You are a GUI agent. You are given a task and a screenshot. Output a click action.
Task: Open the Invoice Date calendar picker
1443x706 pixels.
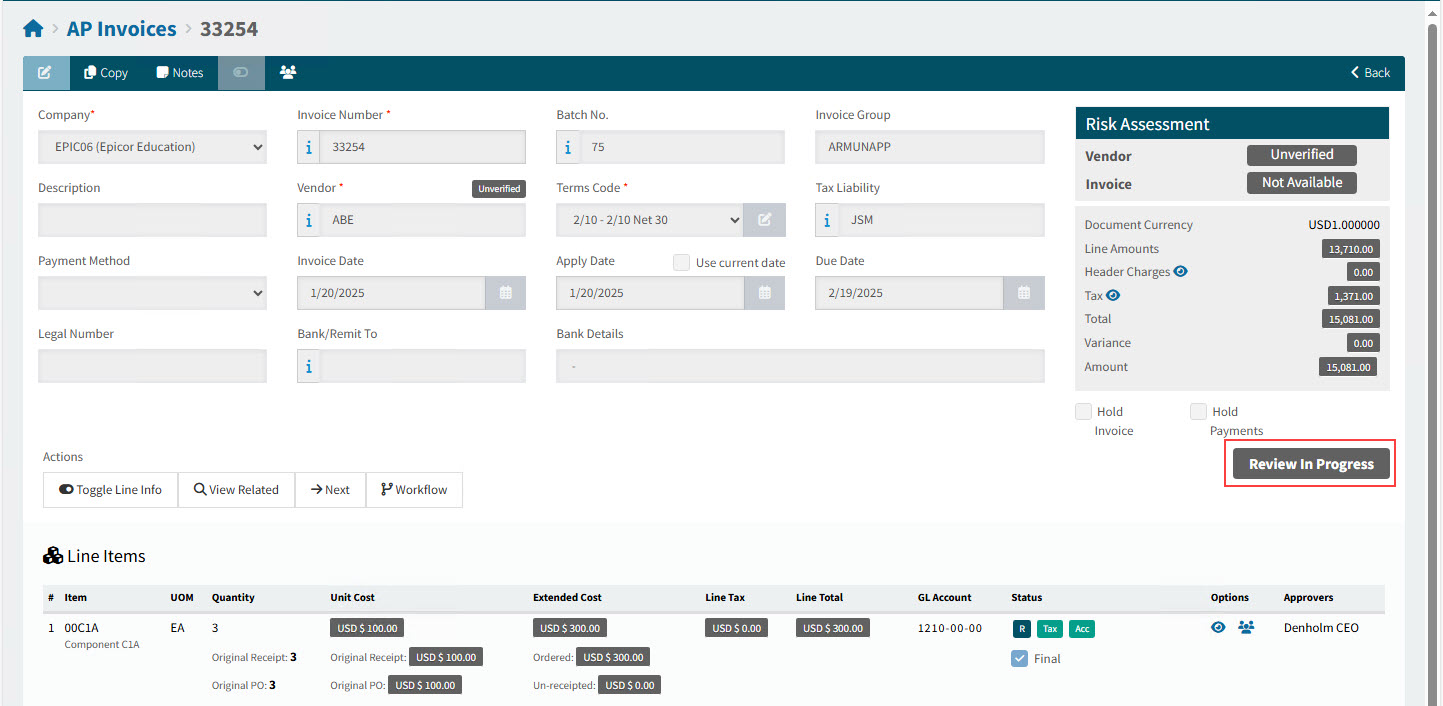[x=505, y=293]
